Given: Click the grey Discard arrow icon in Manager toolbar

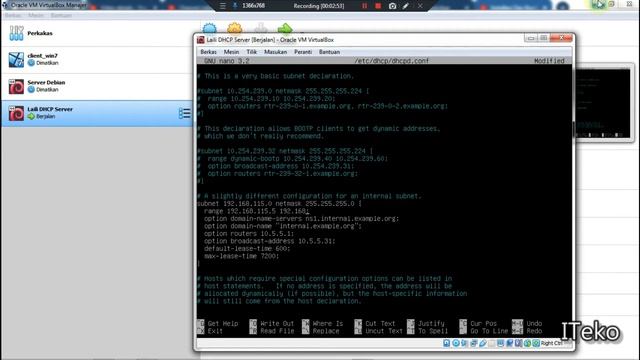Looking at the screenshot, I should [260, 29].
